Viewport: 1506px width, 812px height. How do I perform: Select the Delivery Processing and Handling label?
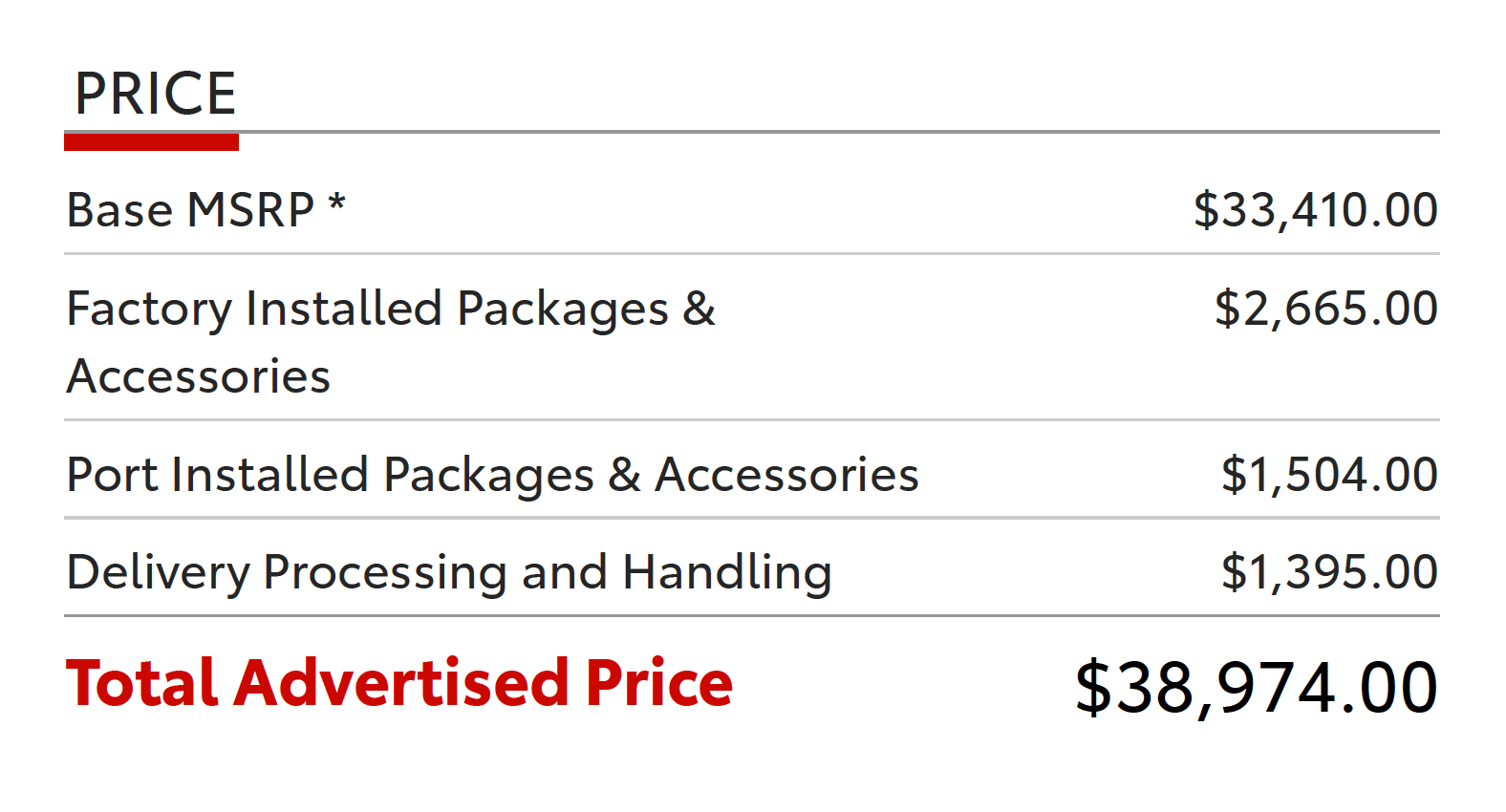(449, 573)
